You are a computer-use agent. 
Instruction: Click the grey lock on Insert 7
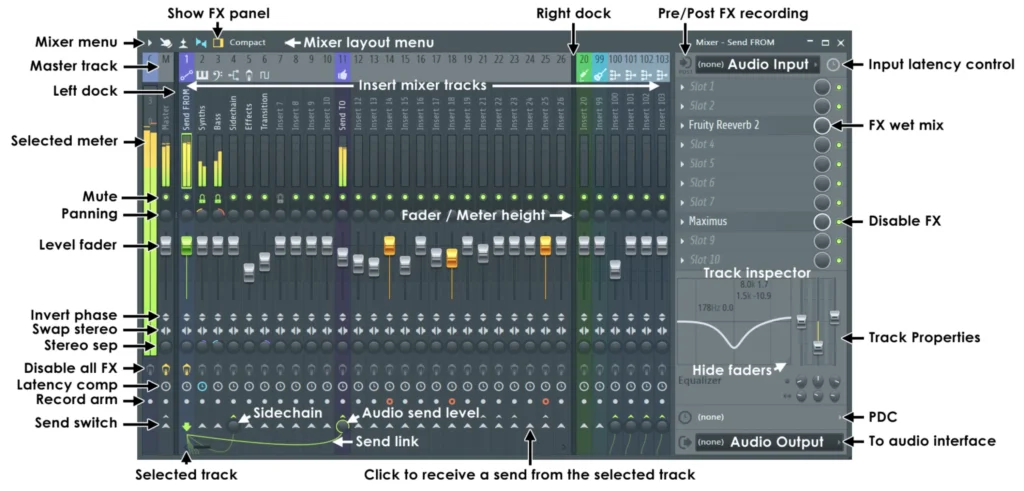pos(280,197)
